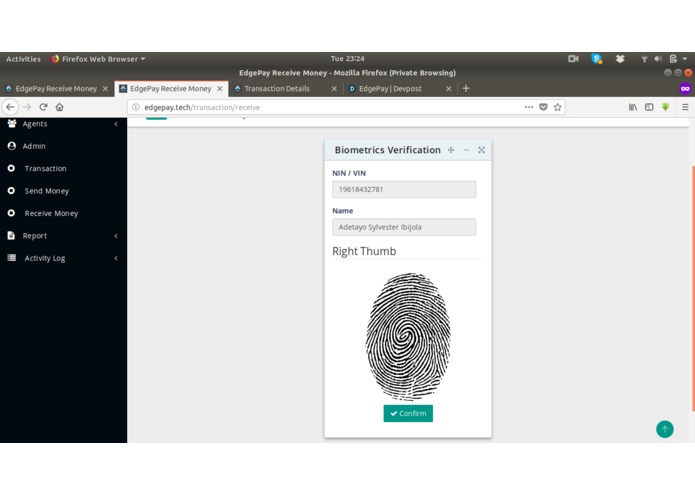Collapse the Biometrics Verification panel with minus icon
695x494 pixels.
coord(466,150)
